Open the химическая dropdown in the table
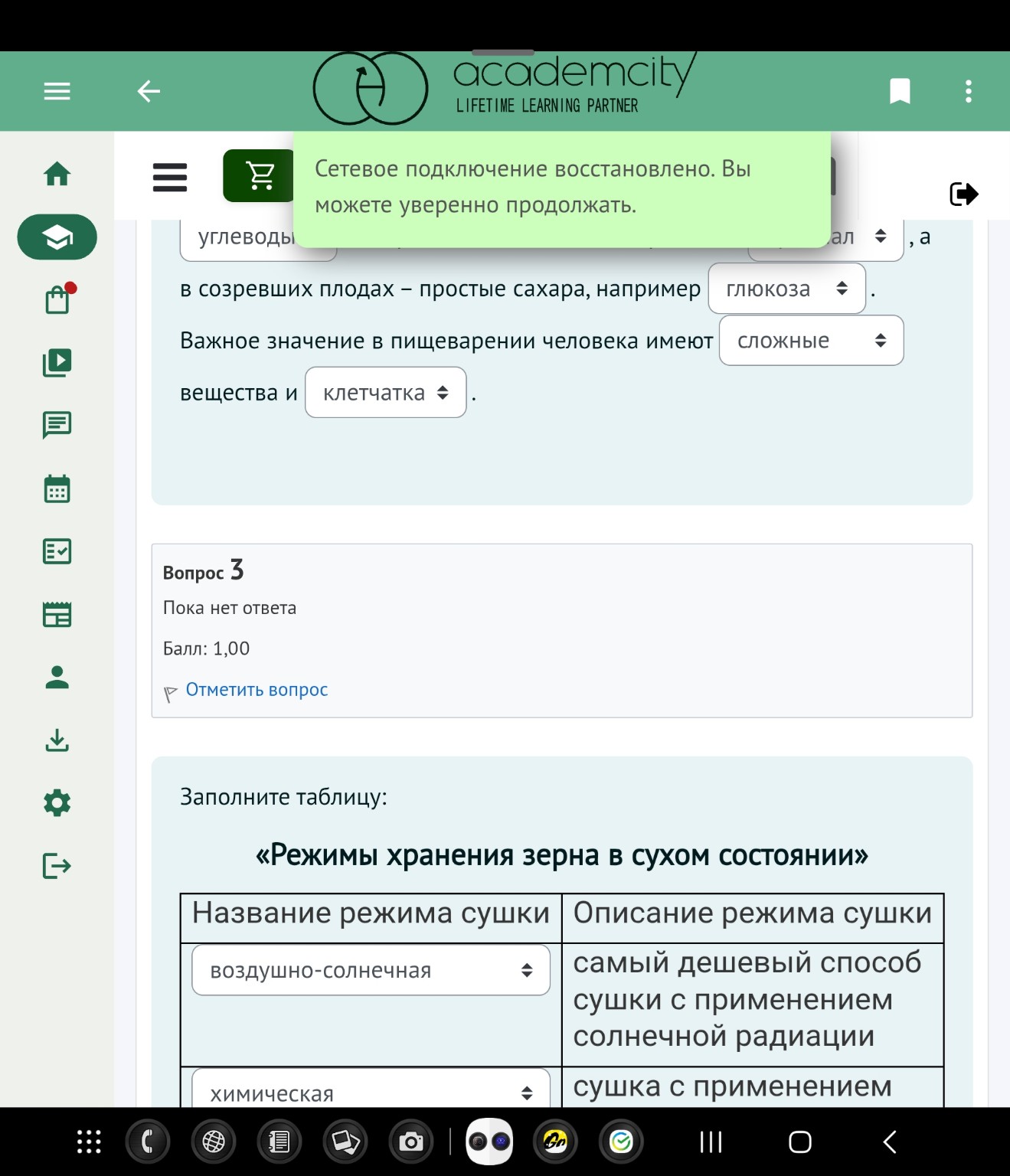 pyautogui.click(x=370, y=1091)
